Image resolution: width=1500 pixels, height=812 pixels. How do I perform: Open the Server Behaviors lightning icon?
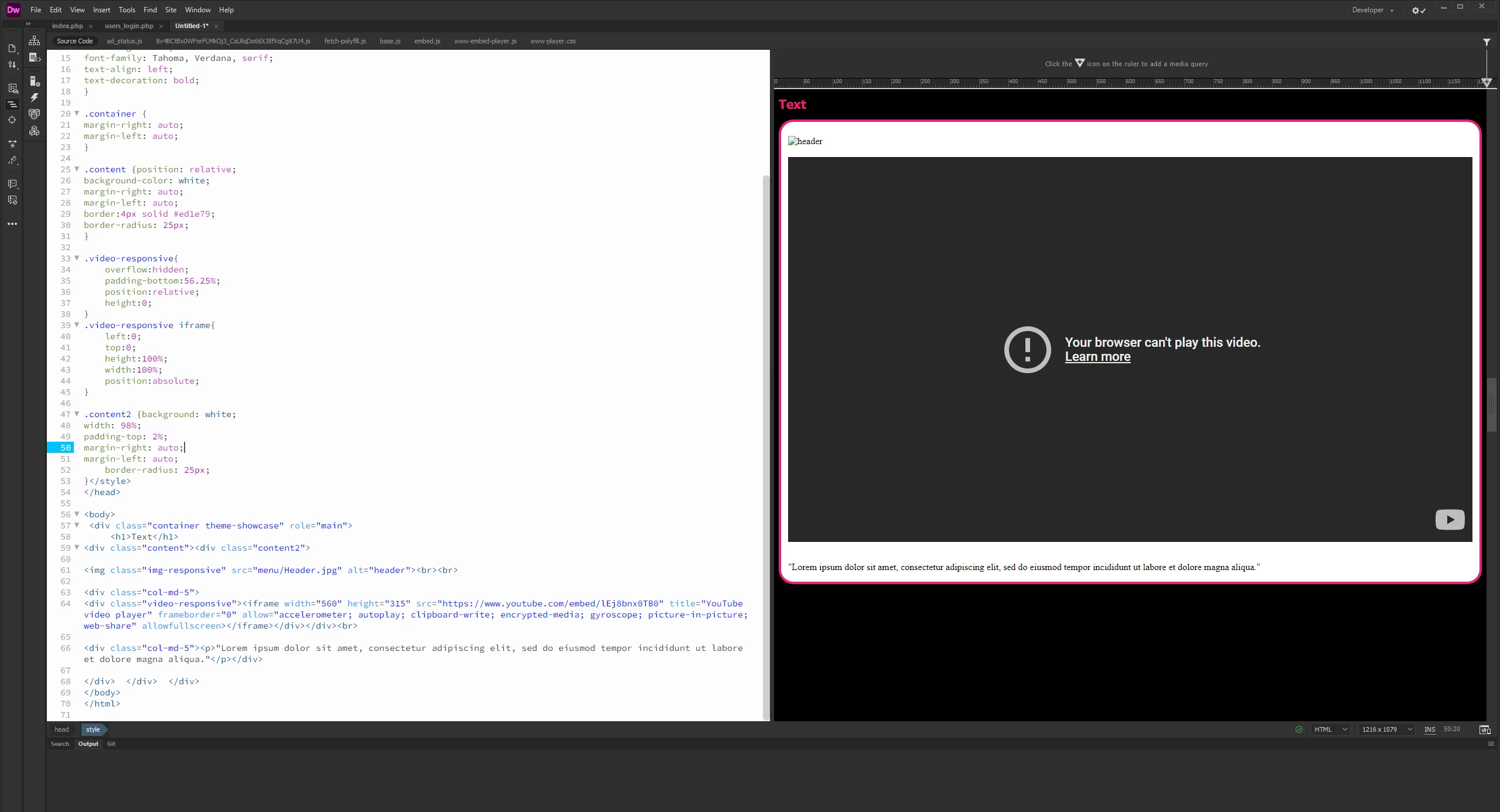pos(35,98)
